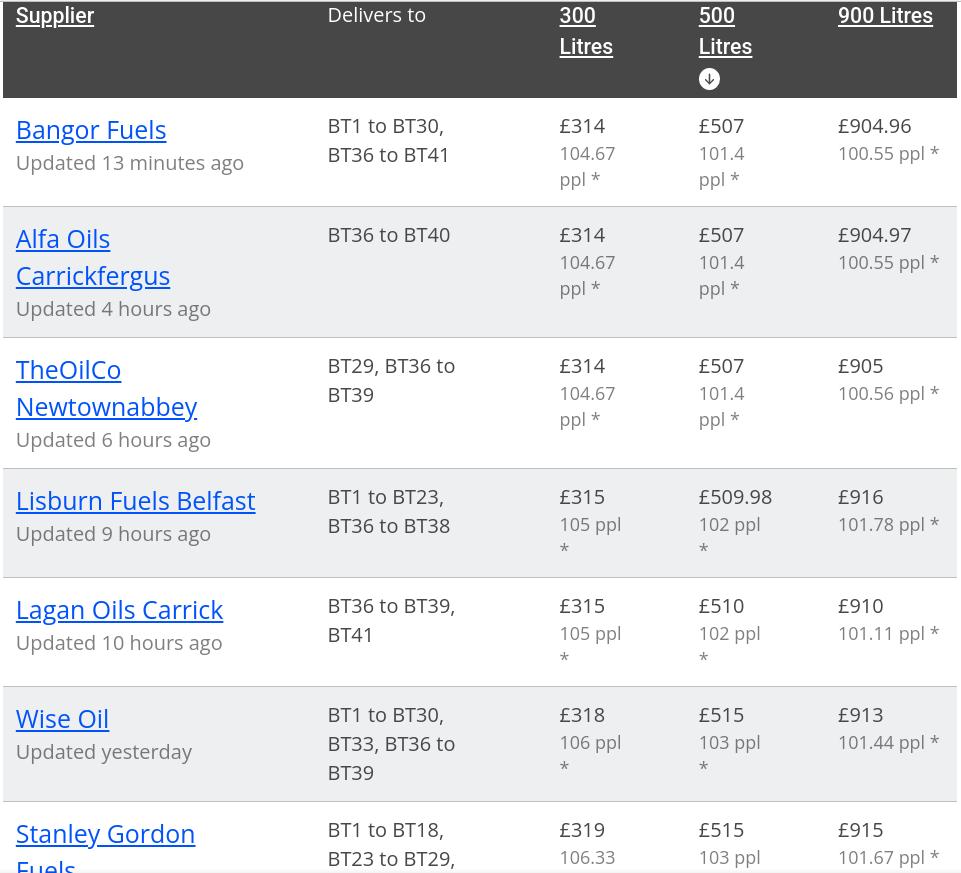Sort by 300 Litres price
Image resolution: width=961 pixels, height=873 pixels.
coord(586,31)
